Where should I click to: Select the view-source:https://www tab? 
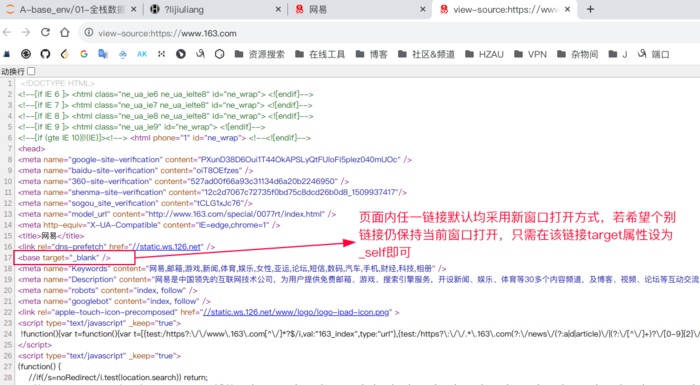coord(504,9)
